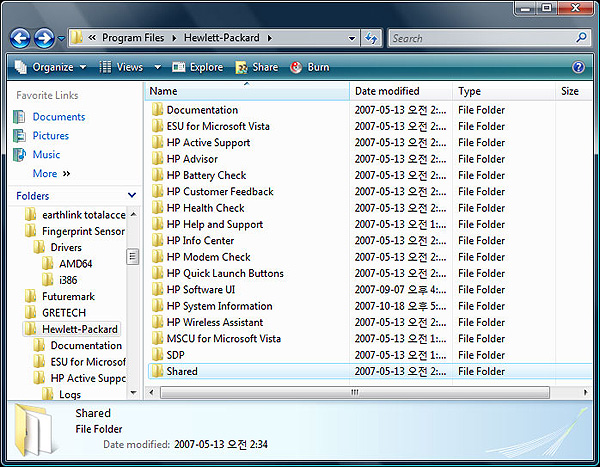Open Documents favorite link
The image size is (600, 467).
point(59,117)
